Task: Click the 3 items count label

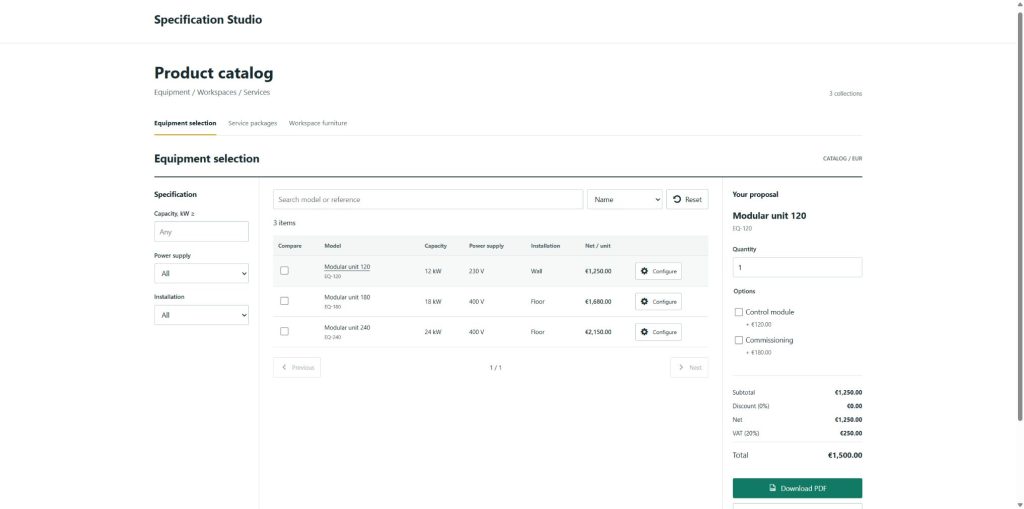Action: tap(284, 223)
